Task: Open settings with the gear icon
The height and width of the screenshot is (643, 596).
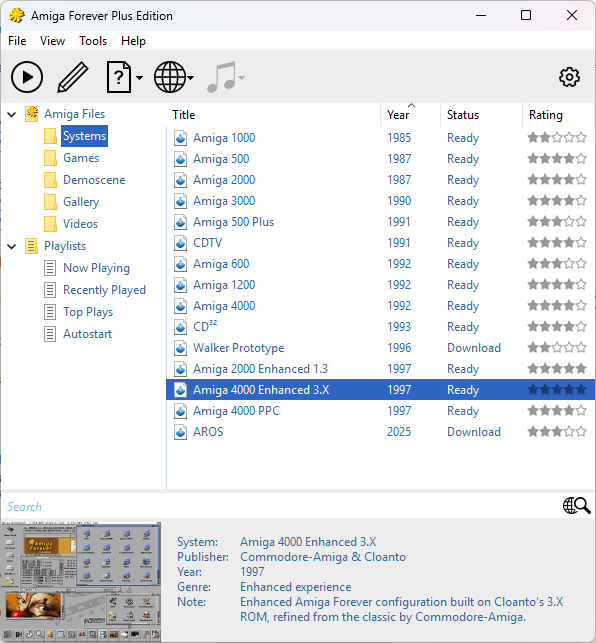Action: (569, 77)
